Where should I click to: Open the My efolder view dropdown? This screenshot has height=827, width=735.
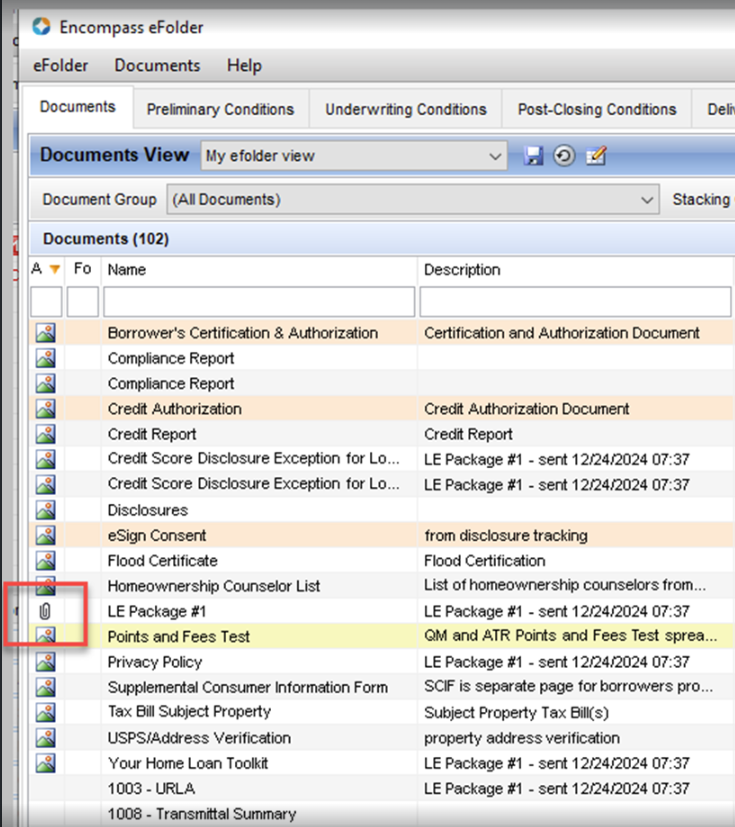click(354, 156)
